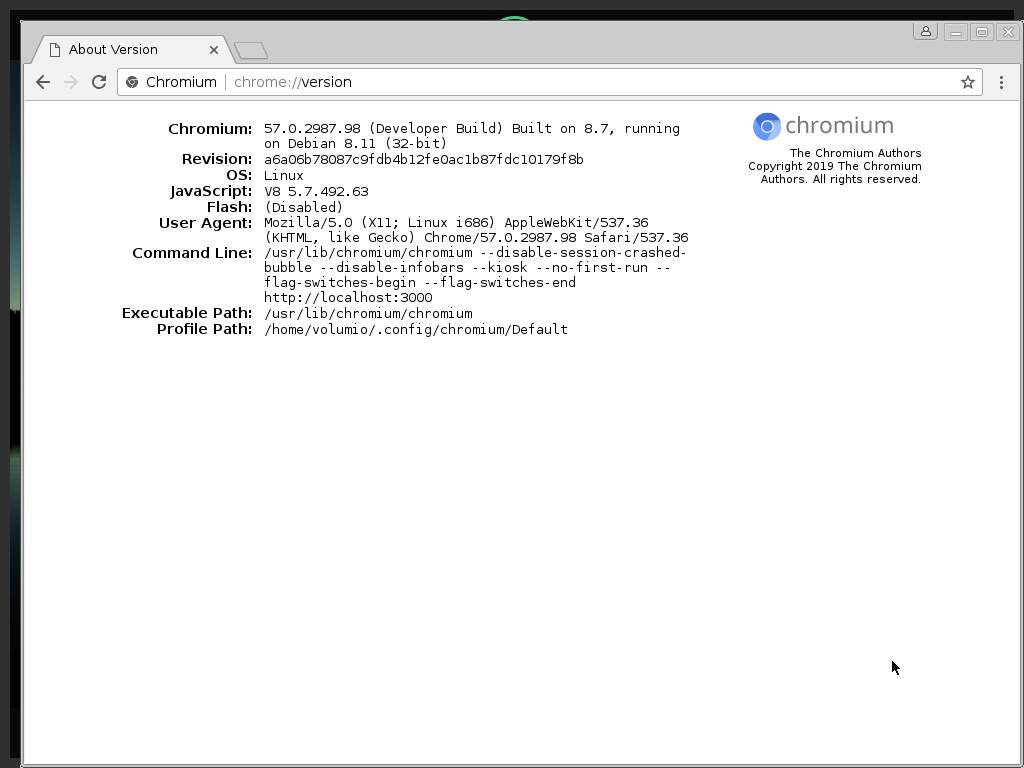This screenshot has height=768, width=1024.
Task: Click the V8 5.7.492.63 JavaScript version
Action: (x=316, y=192)
